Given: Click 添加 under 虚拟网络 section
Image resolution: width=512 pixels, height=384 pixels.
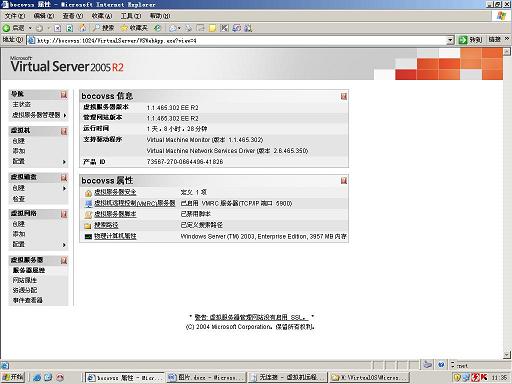Looking at the screenshot, I should (19, 234).
